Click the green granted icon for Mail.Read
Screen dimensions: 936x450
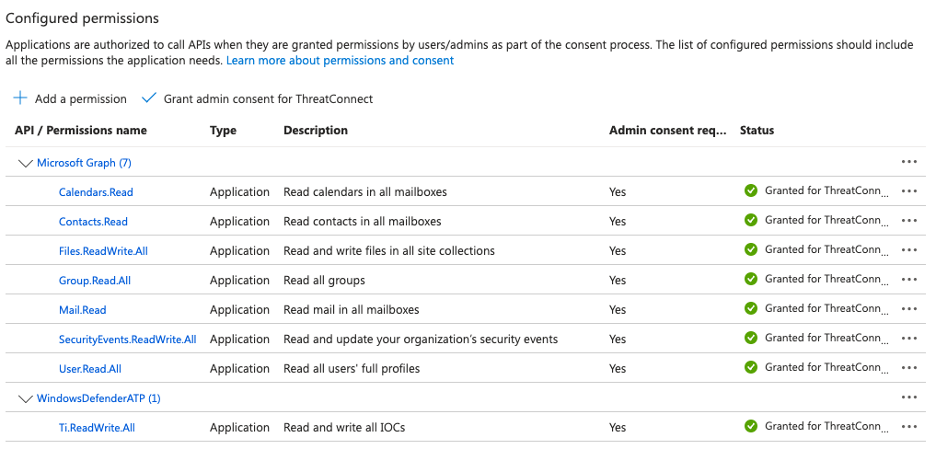pos(751,309)
